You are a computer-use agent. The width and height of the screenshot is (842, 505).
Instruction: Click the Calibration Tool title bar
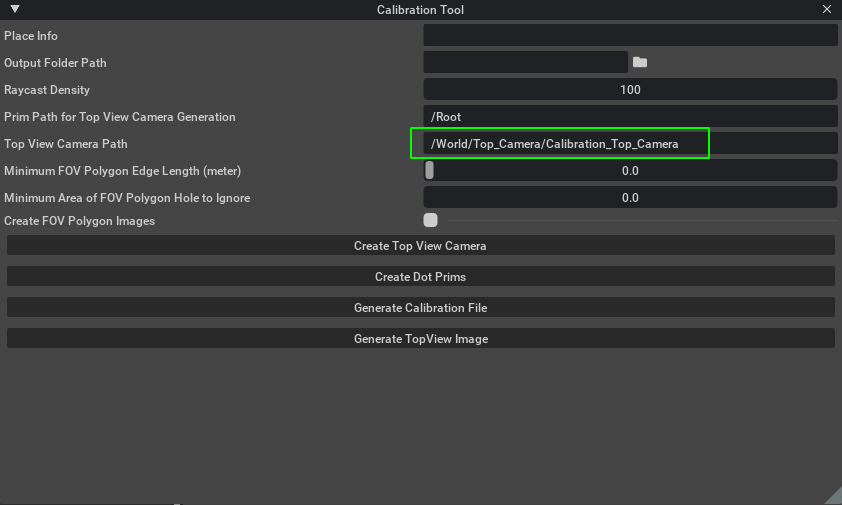[420, 10]
